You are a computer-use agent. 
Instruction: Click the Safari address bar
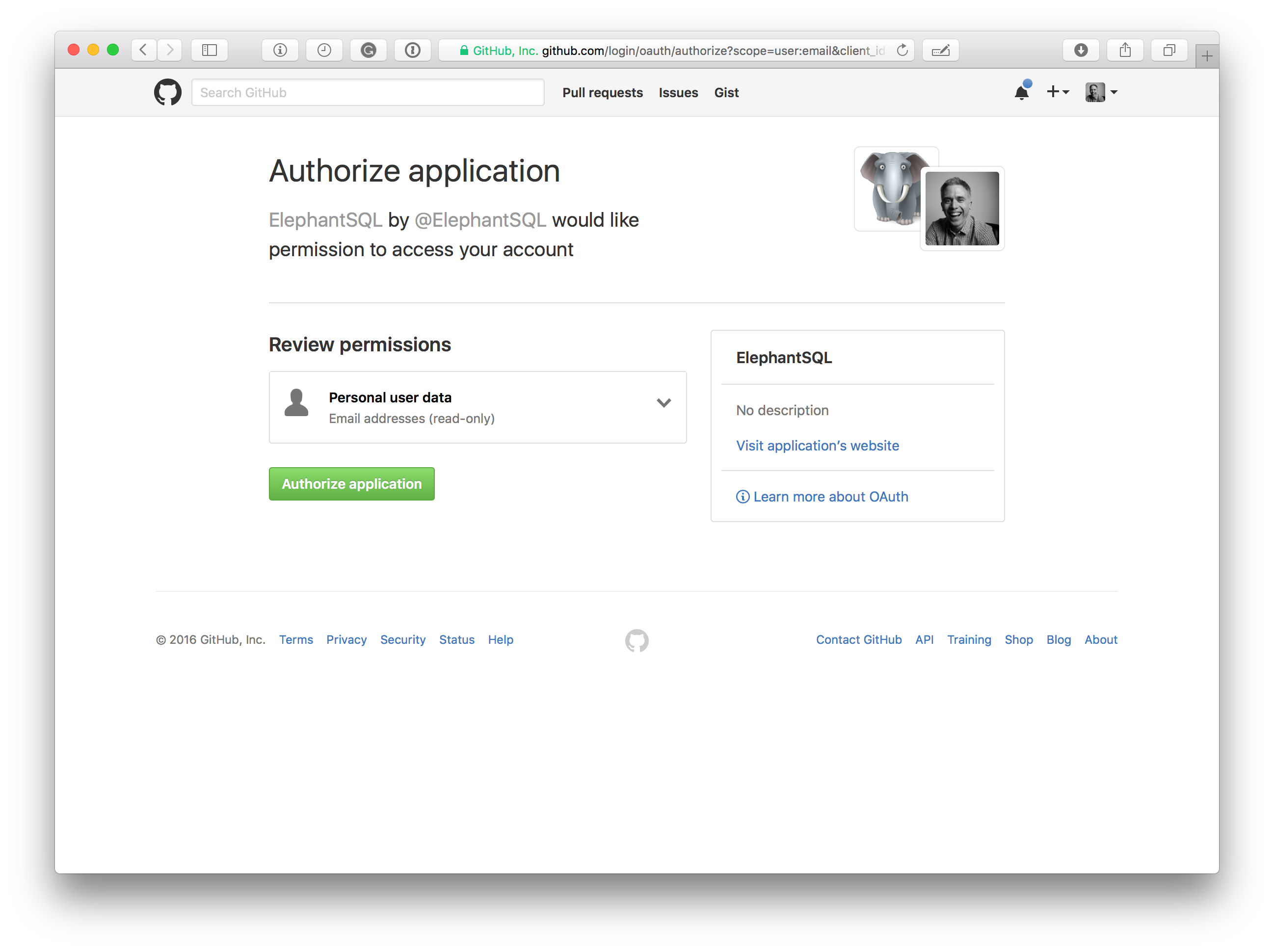coord(676,50)
